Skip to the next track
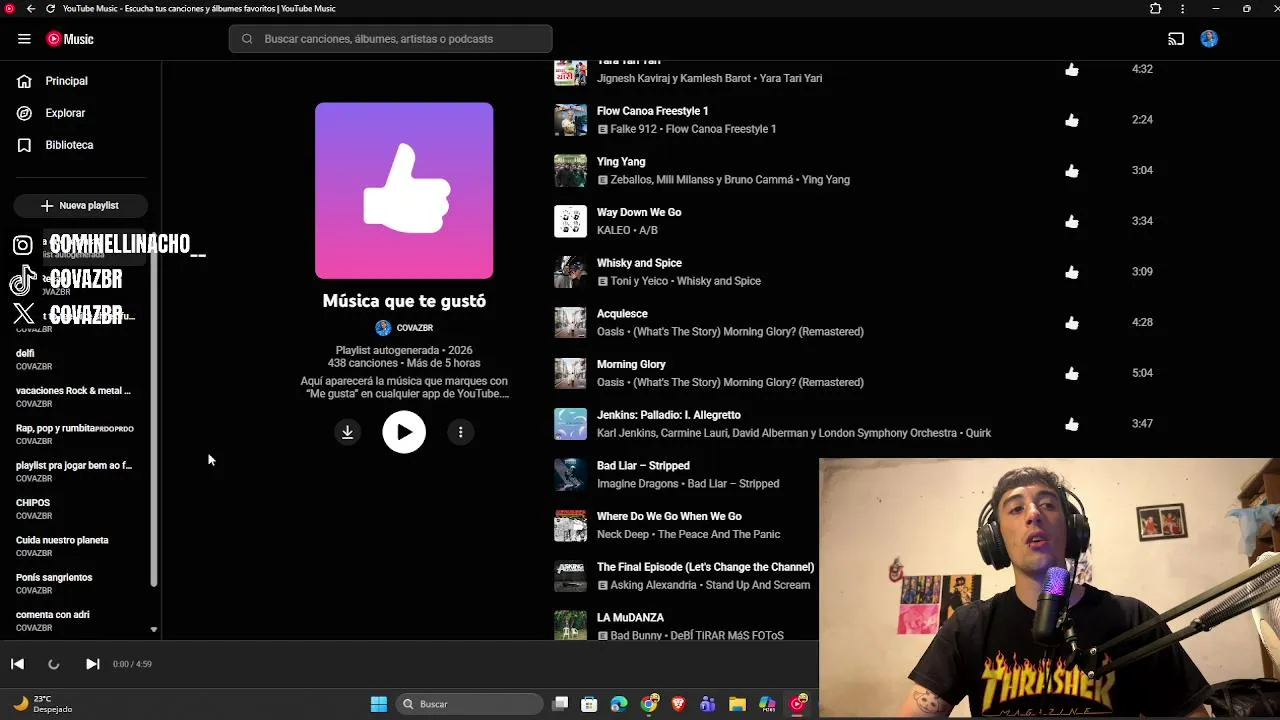The width and height of the screenshot is (1280, 720). 92,664
